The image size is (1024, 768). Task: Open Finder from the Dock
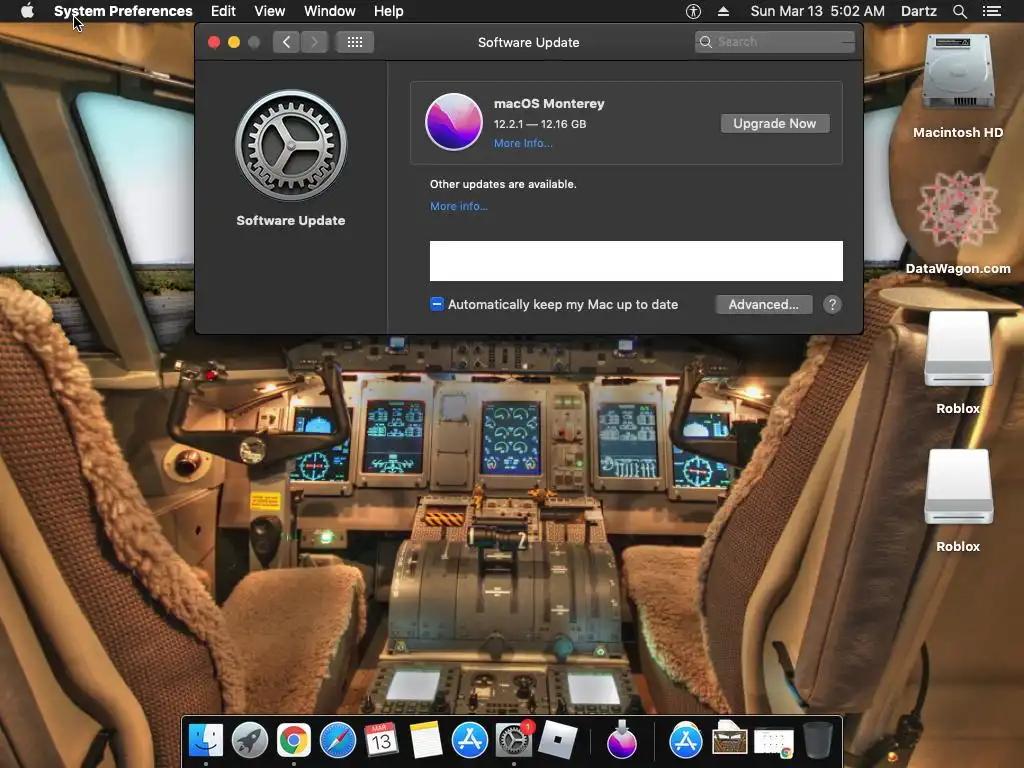pos(206,741)
